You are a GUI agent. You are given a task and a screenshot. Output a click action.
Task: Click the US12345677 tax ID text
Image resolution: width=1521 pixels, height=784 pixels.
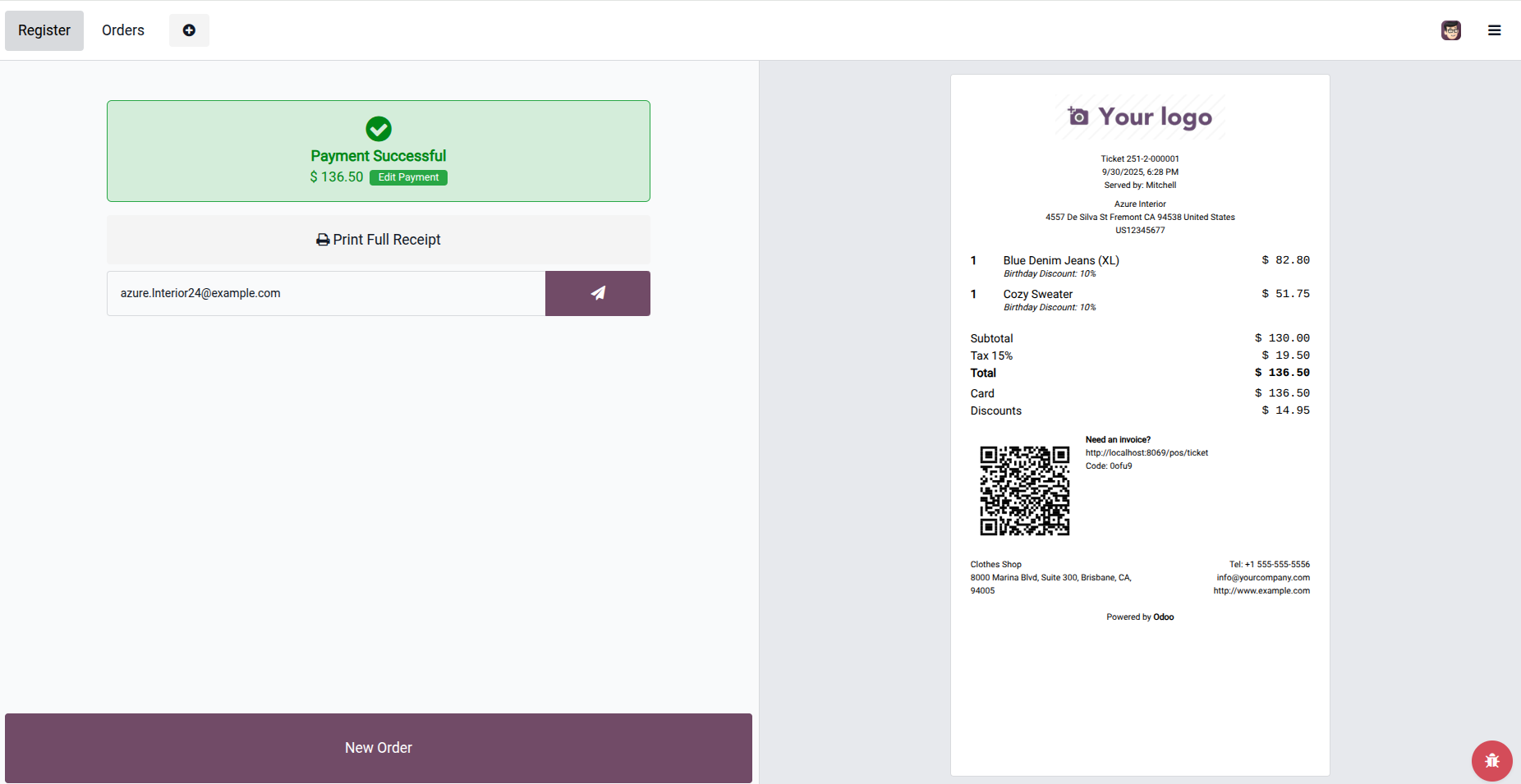coord(1140,230)
